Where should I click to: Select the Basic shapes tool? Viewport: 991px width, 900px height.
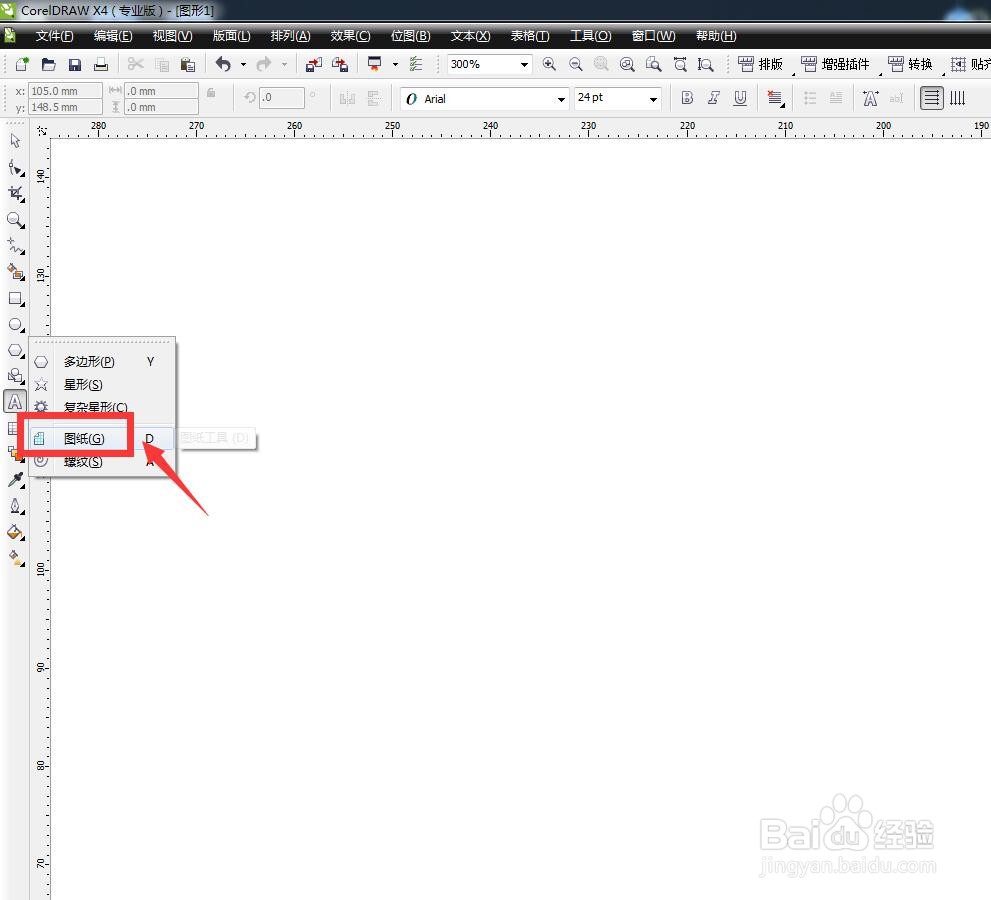click(x=15, y=376)
